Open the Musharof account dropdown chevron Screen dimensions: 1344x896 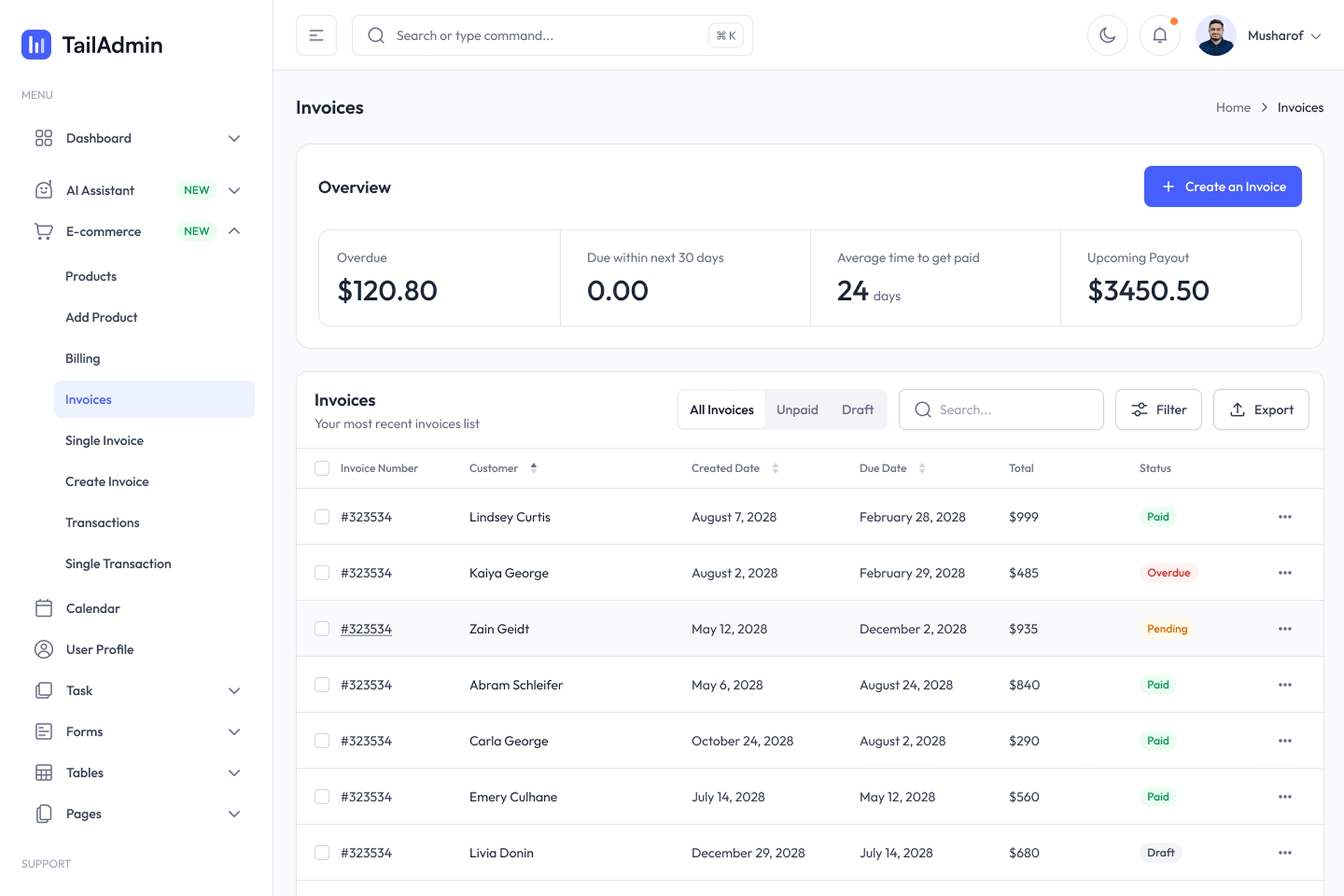point(1317,36)
